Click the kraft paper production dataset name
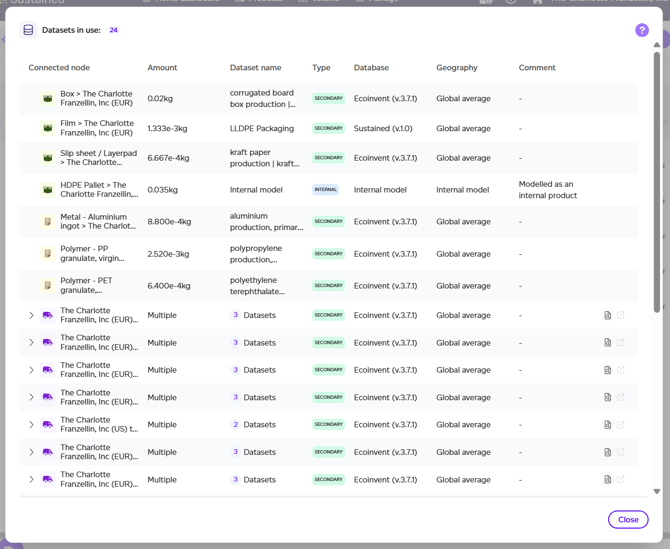This screenshot has width=670, height=549. [264, 158]
